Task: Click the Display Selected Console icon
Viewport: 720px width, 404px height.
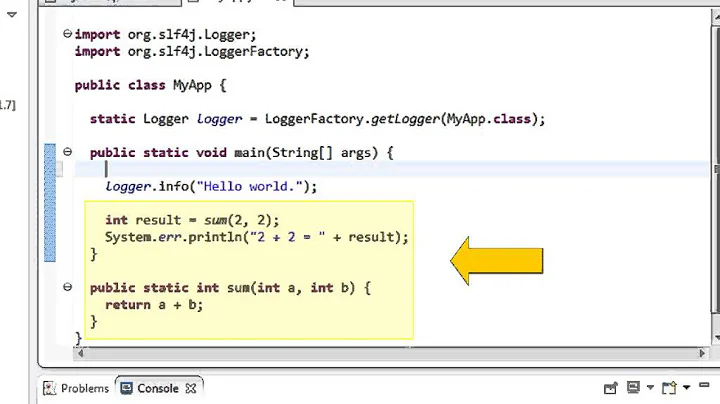Action: pos(634,388)
